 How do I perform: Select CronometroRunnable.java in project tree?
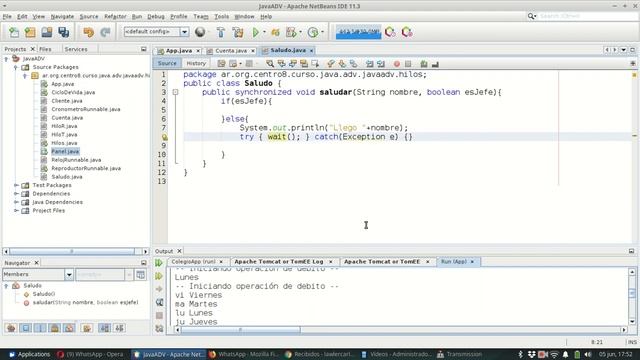[x=86, y=109]
